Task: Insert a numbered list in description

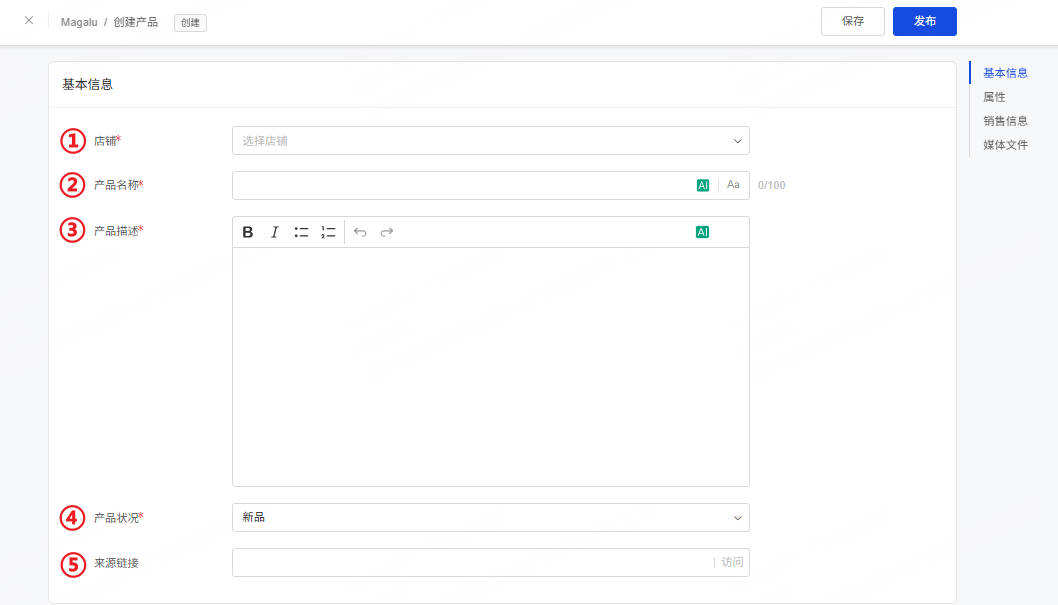Action: click(328, 232)
